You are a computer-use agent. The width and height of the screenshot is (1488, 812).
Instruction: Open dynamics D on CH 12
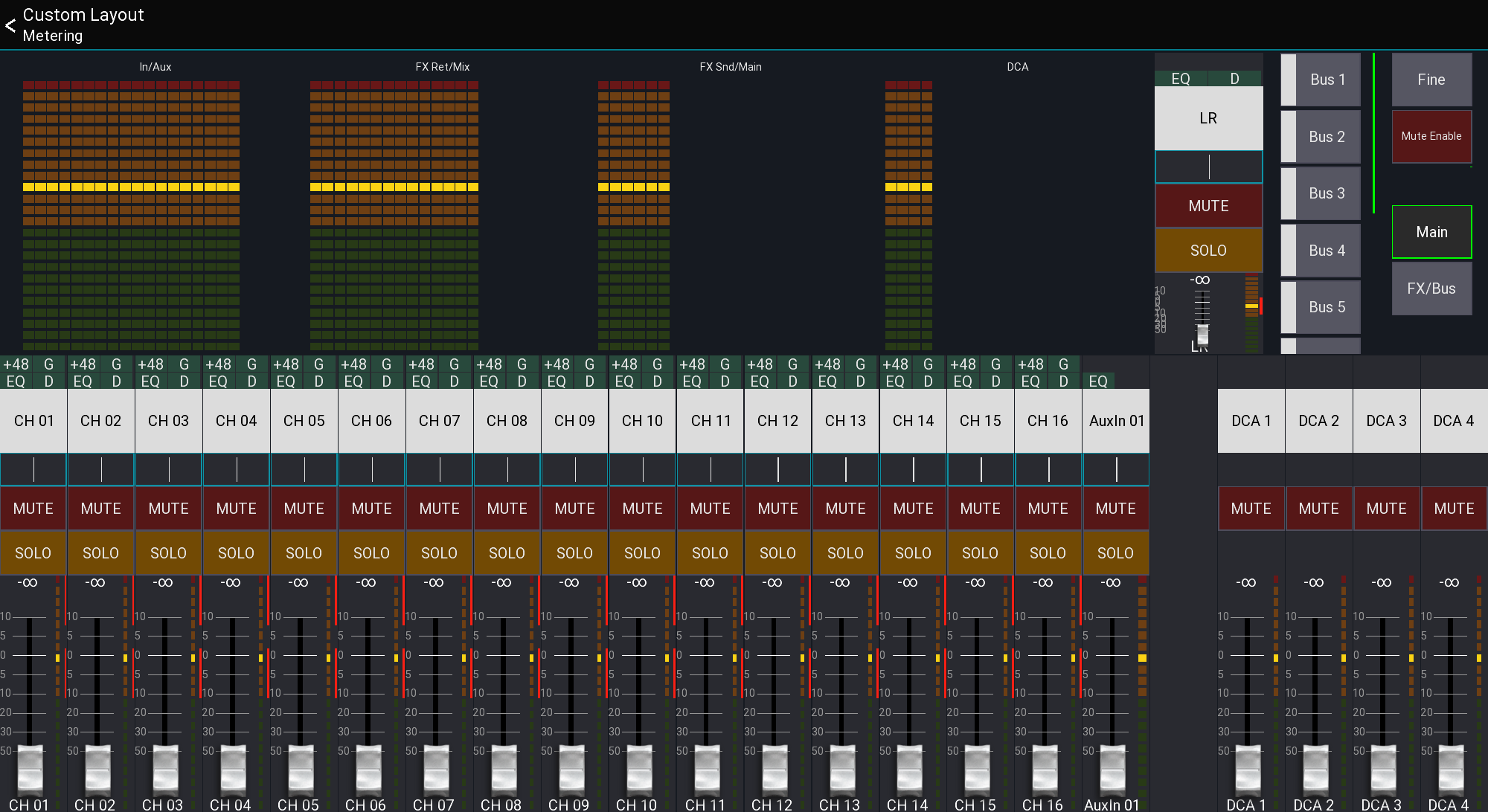pyautogui.click(x=792, y=381)
